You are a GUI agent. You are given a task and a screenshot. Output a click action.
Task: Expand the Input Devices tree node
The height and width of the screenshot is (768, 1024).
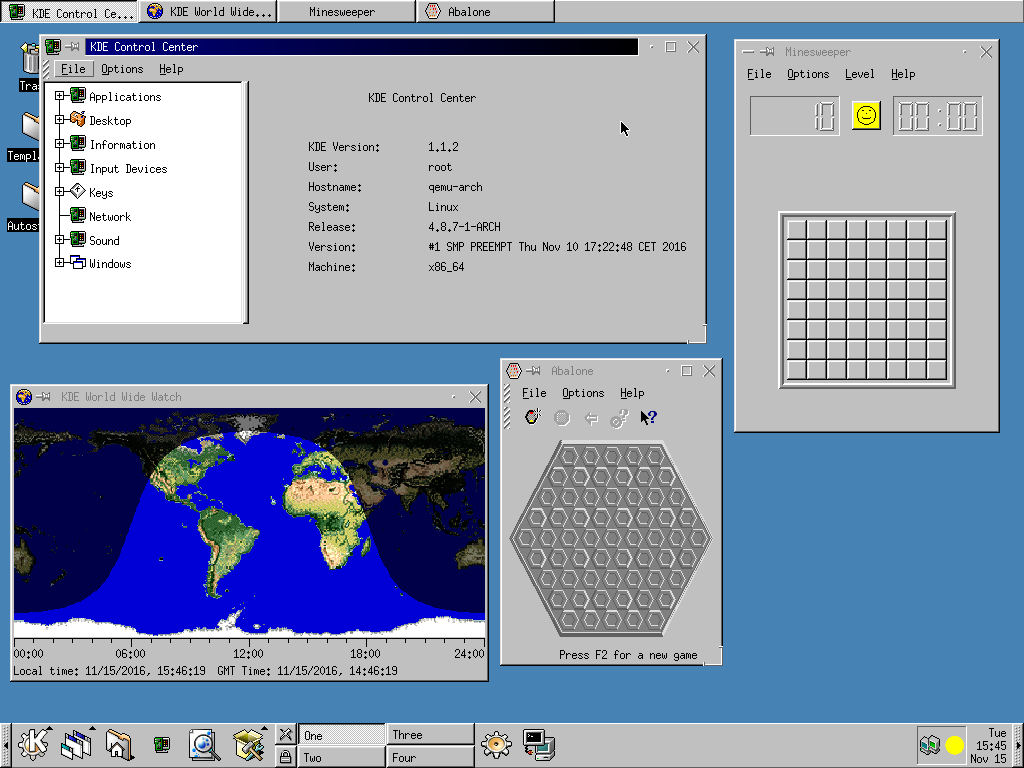(59, 168)
